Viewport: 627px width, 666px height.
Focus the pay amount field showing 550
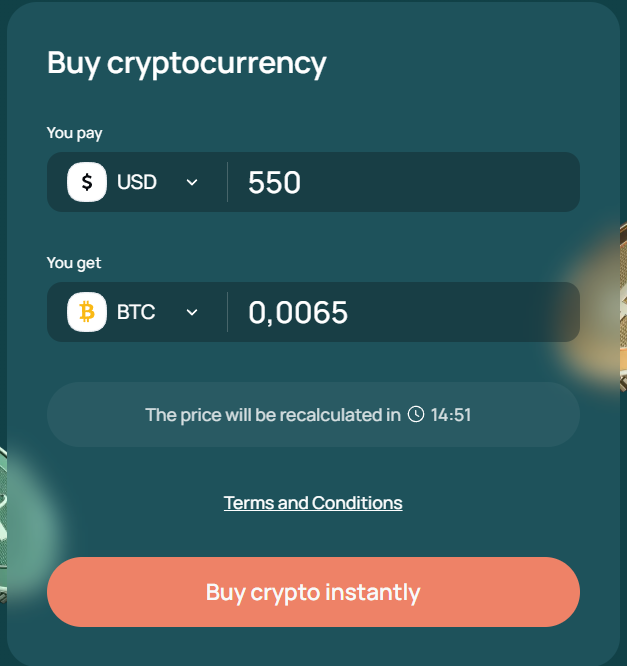[x=400, y=182]
